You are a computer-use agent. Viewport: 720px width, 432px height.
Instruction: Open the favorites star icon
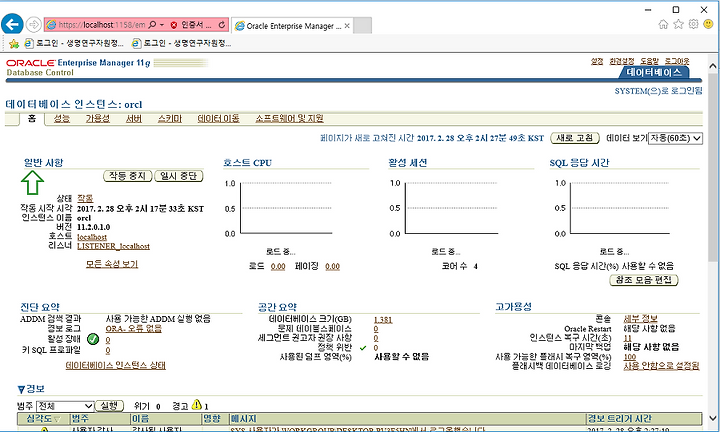[678, 24]
